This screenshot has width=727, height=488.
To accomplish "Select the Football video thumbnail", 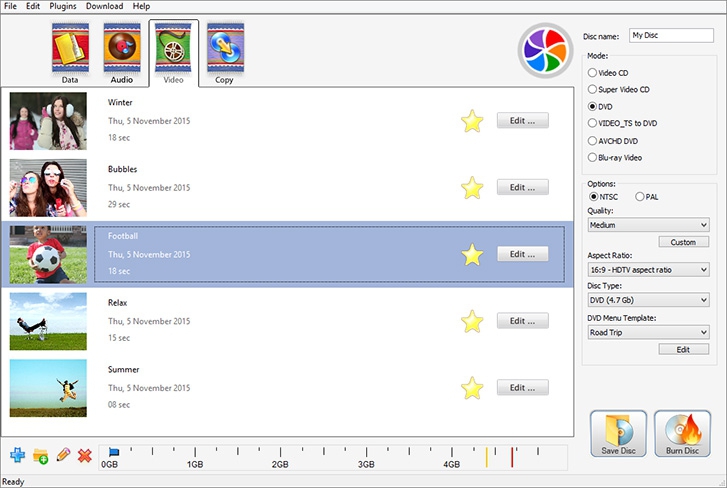I will (48, 254).
